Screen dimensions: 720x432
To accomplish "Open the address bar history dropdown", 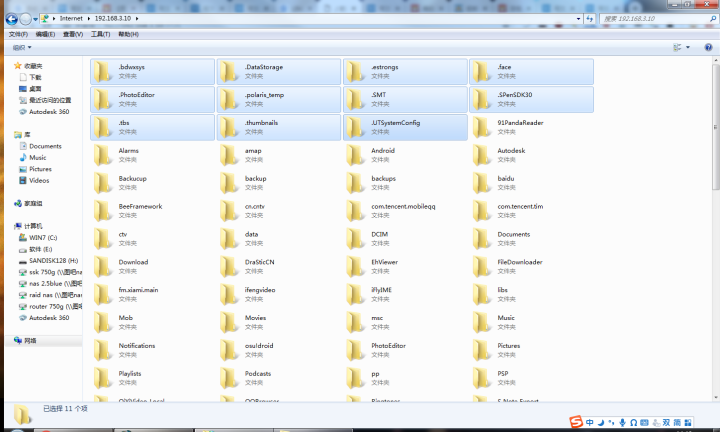I will [x=579, y=19].
